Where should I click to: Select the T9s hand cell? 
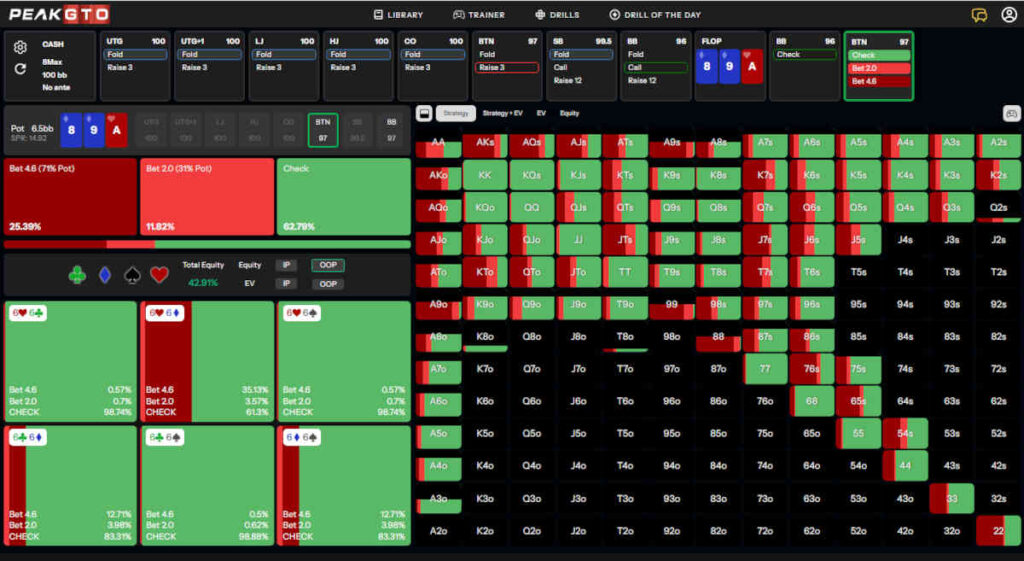[671, 272]
